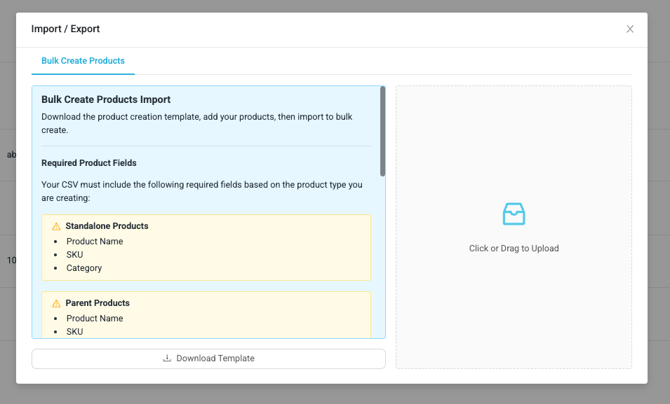Select the Bulk Create Products tab
This screenshot has height=404, width=670.
(x=83, y=61)
